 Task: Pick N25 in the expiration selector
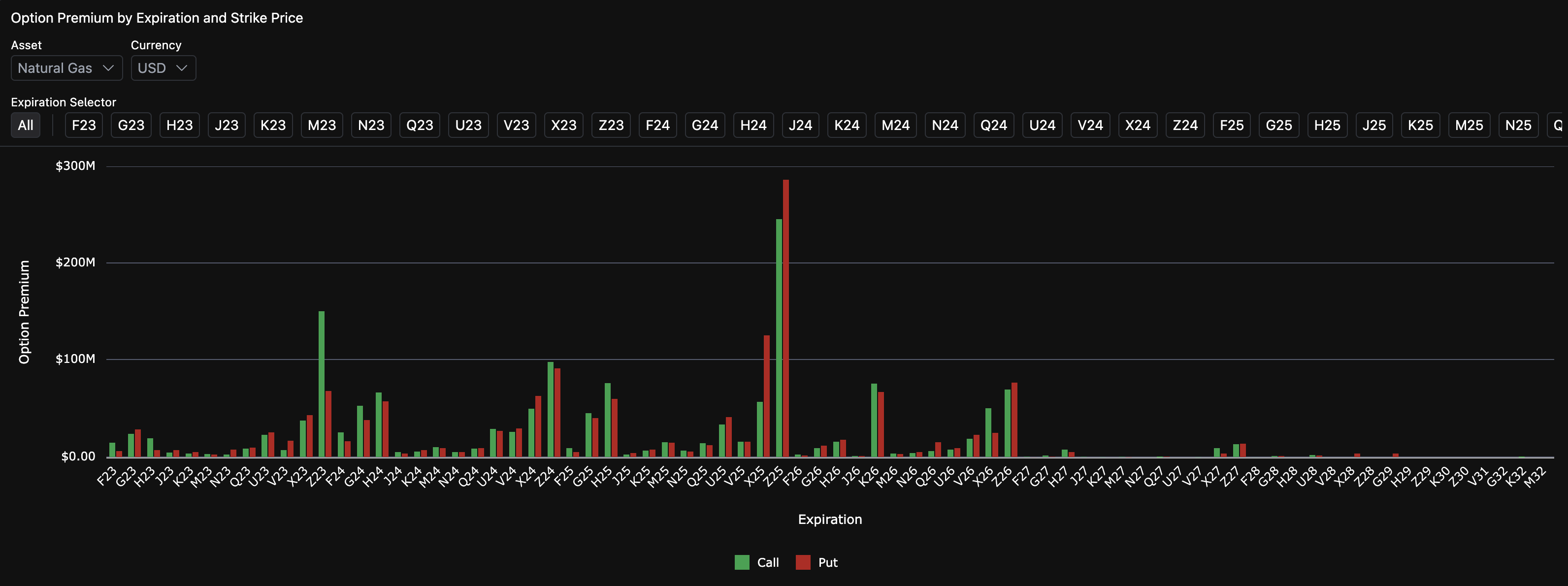tap(1518, 126)
